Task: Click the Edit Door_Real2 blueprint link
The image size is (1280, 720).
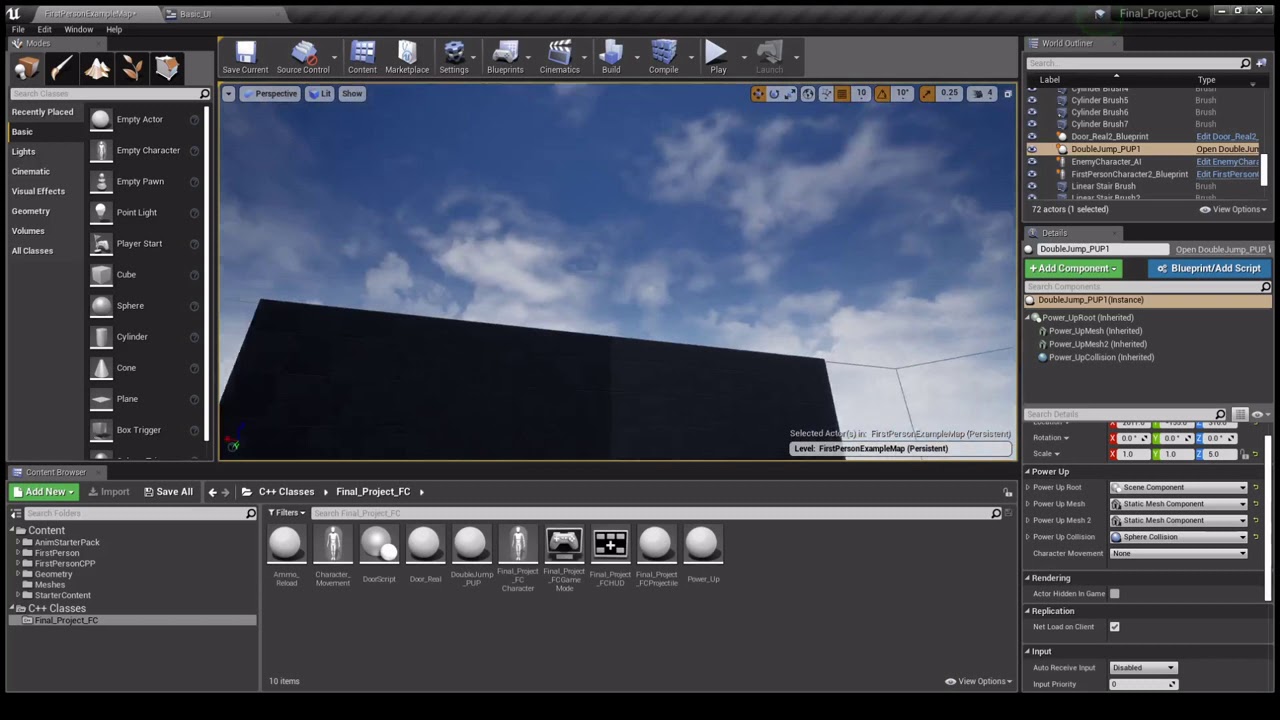Action: click(x=1227, y=137)
